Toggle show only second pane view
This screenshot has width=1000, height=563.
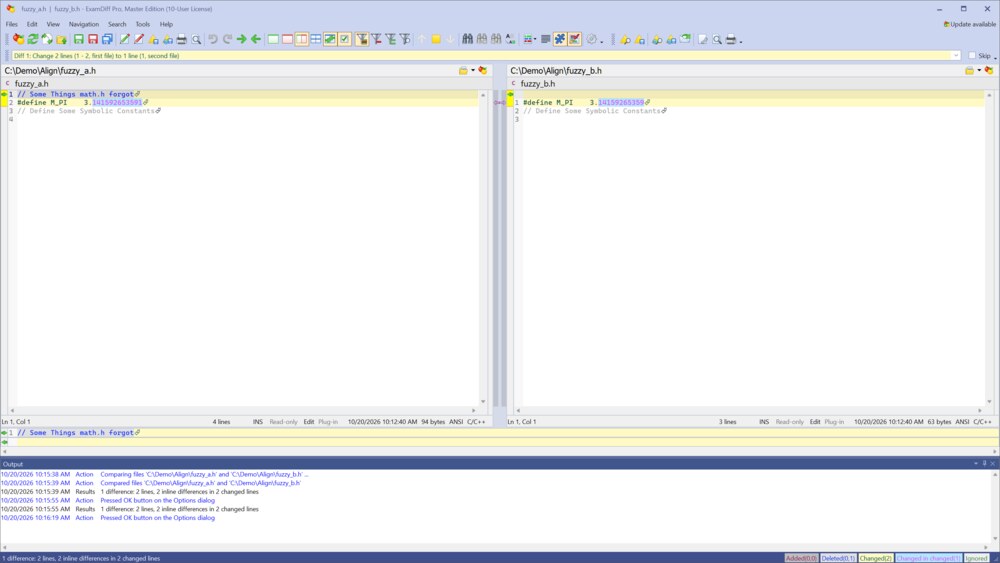pos(288,40)
